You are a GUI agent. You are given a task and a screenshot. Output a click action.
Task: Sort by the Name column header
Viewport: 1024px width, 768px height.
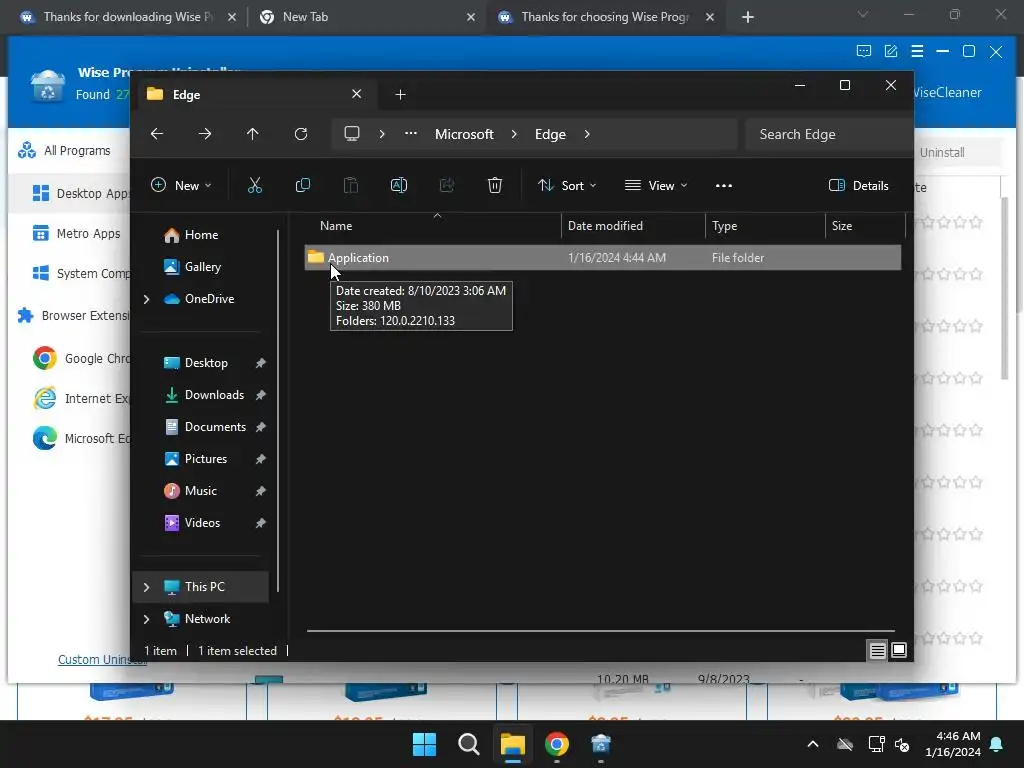432,226
